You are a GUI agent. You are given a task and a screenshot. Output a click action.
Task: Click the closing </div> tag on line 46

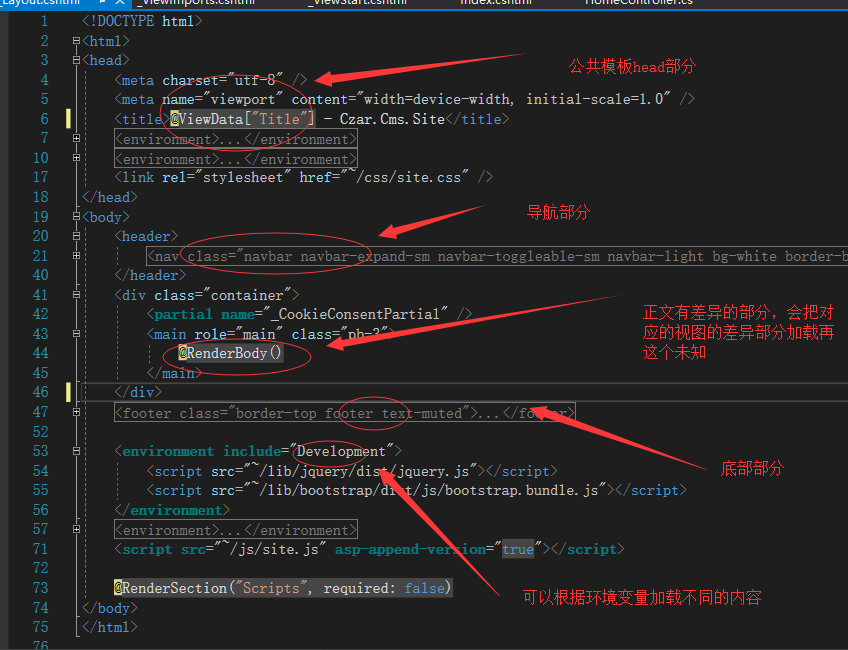click(138, 392)
